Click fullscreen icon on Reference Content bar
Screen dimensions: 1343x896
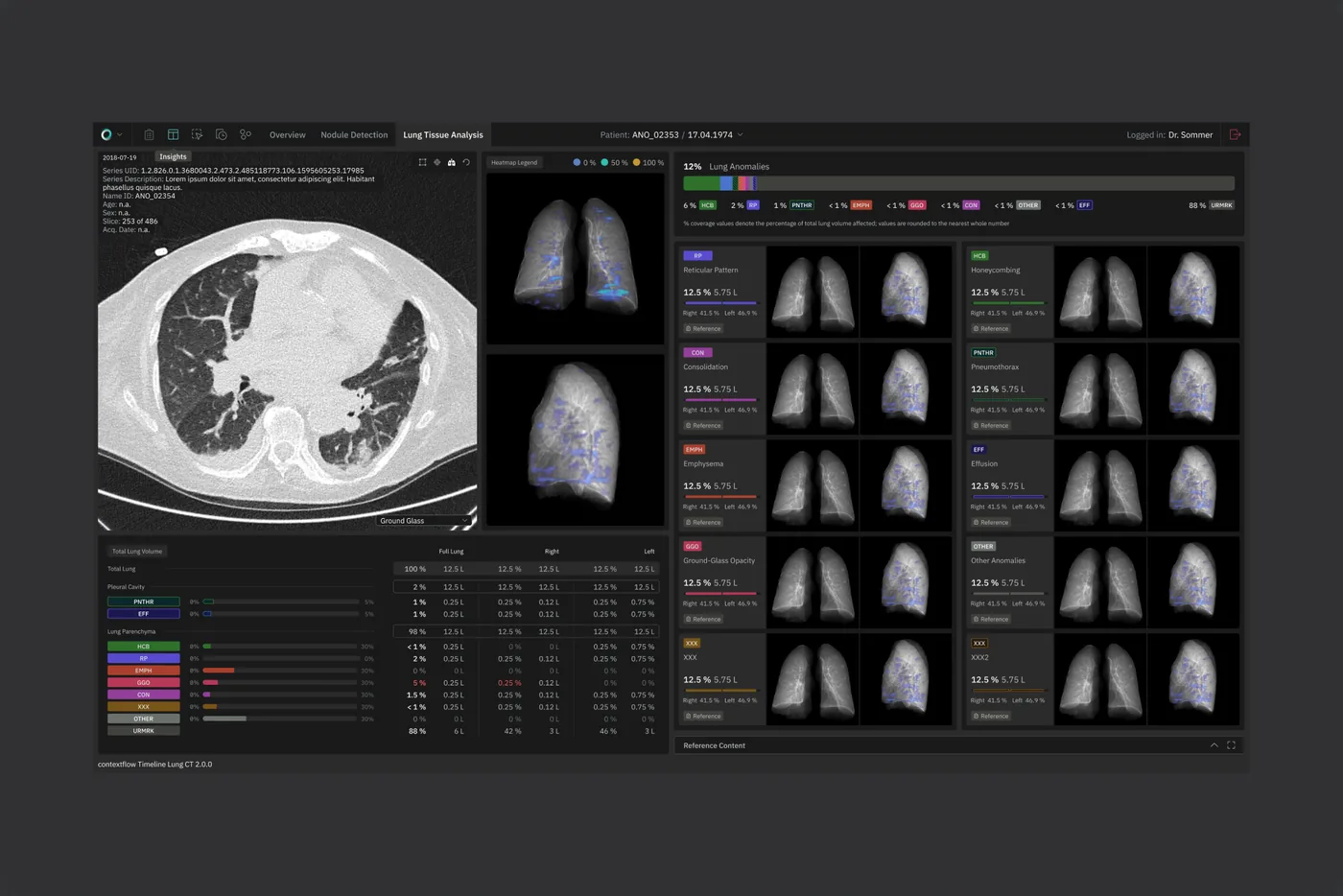pos(1232,745)
